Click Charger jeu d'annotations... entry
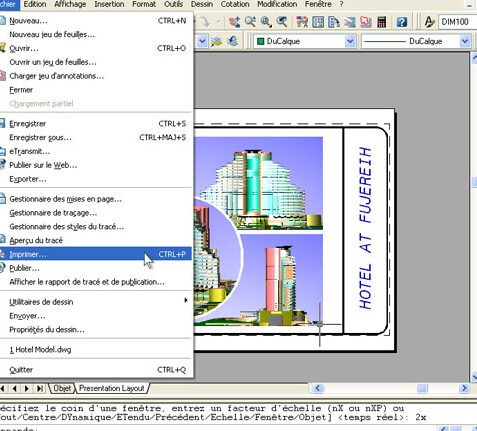The width and height of the screenshot is (477, 431). 96,76
